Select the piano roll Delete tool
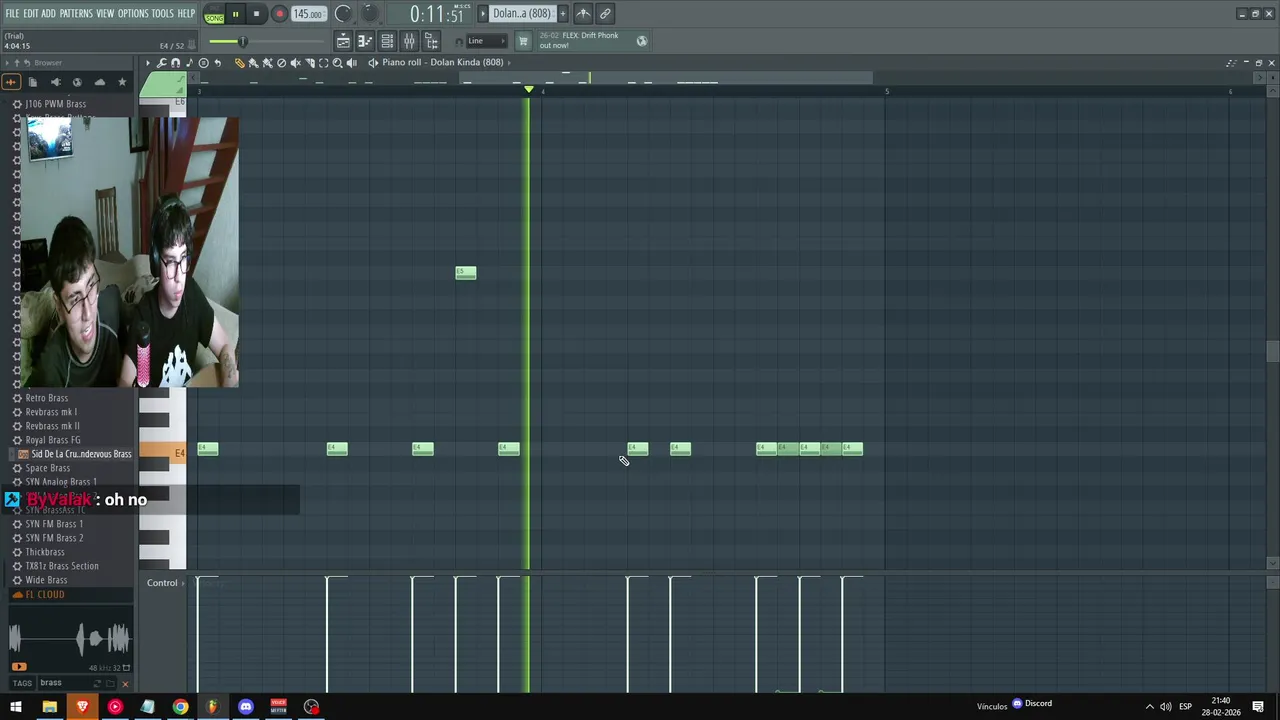This screenshot has width=1280, height=720. click(x=281, y=63)
